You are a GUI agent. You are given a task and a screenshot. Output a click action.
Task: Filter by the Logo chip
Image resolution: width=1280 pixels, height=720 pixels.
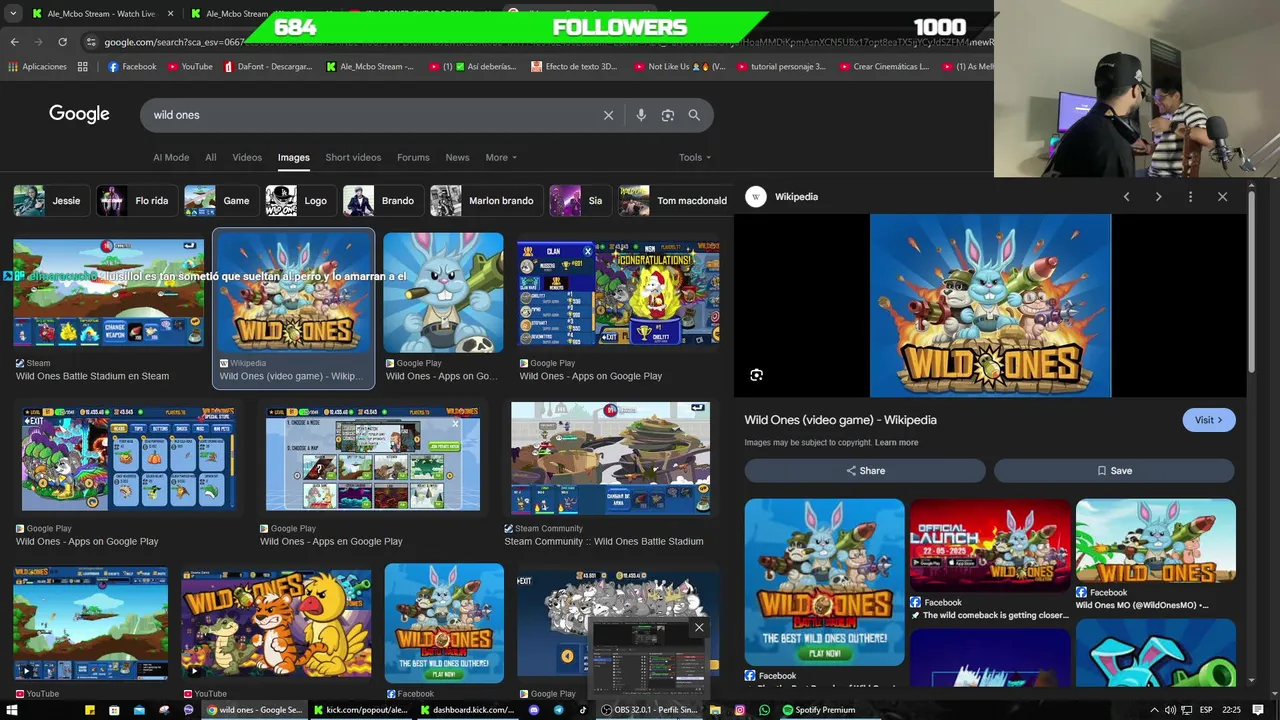[x=299, y=201]
